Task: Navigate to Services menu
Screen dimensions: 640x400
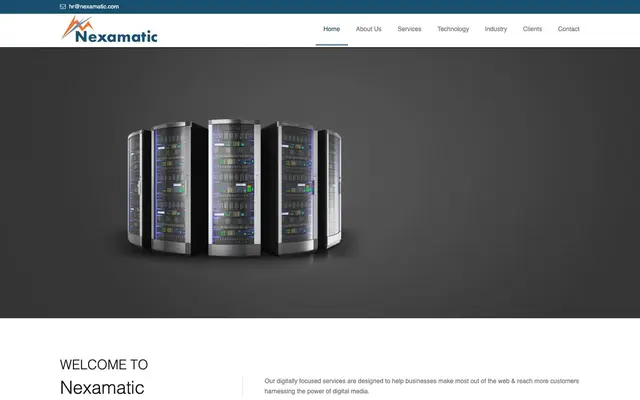Action: click(409, 29)
